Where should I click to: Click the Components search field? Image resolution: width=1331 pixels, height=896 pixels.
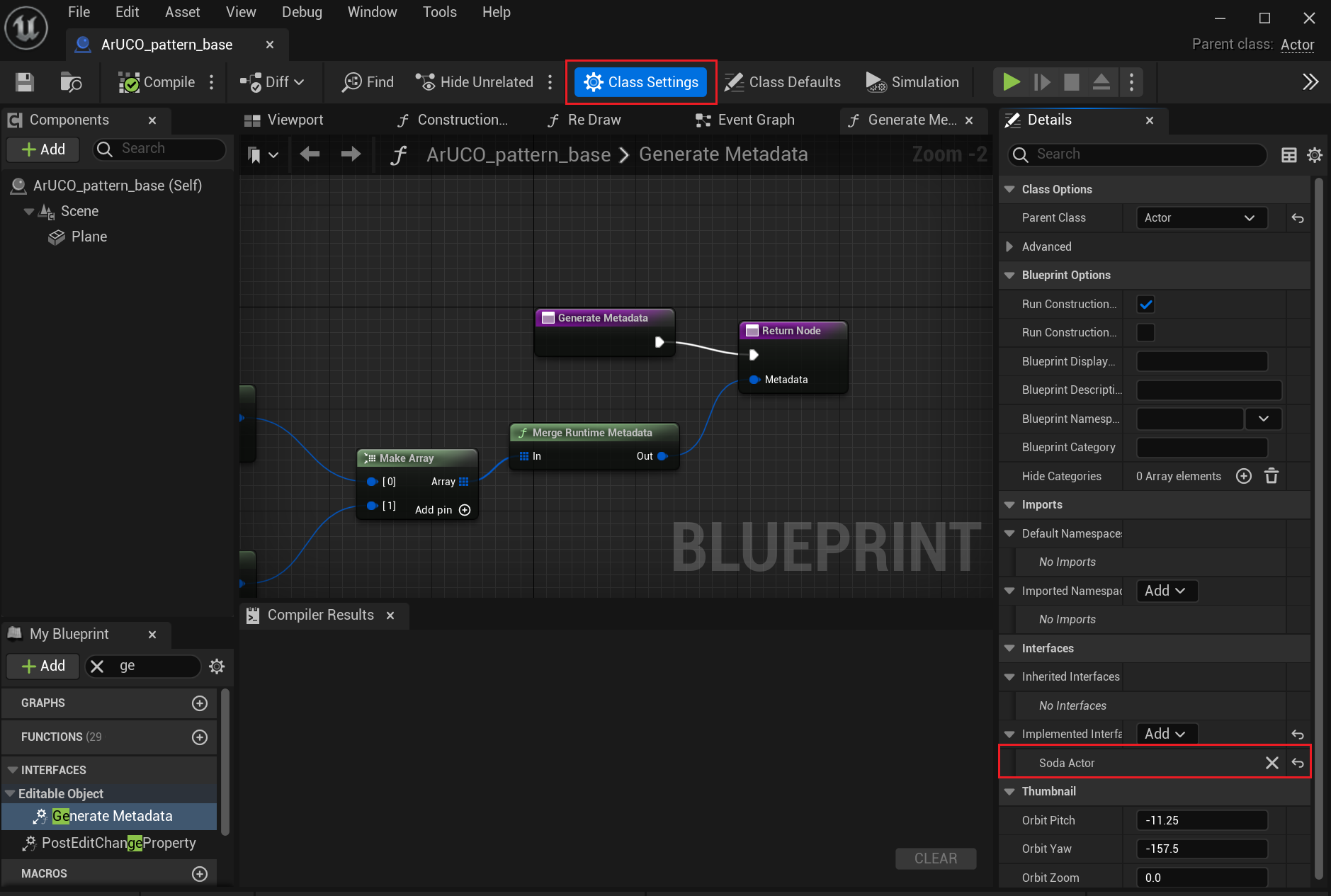tap(160, 149)
